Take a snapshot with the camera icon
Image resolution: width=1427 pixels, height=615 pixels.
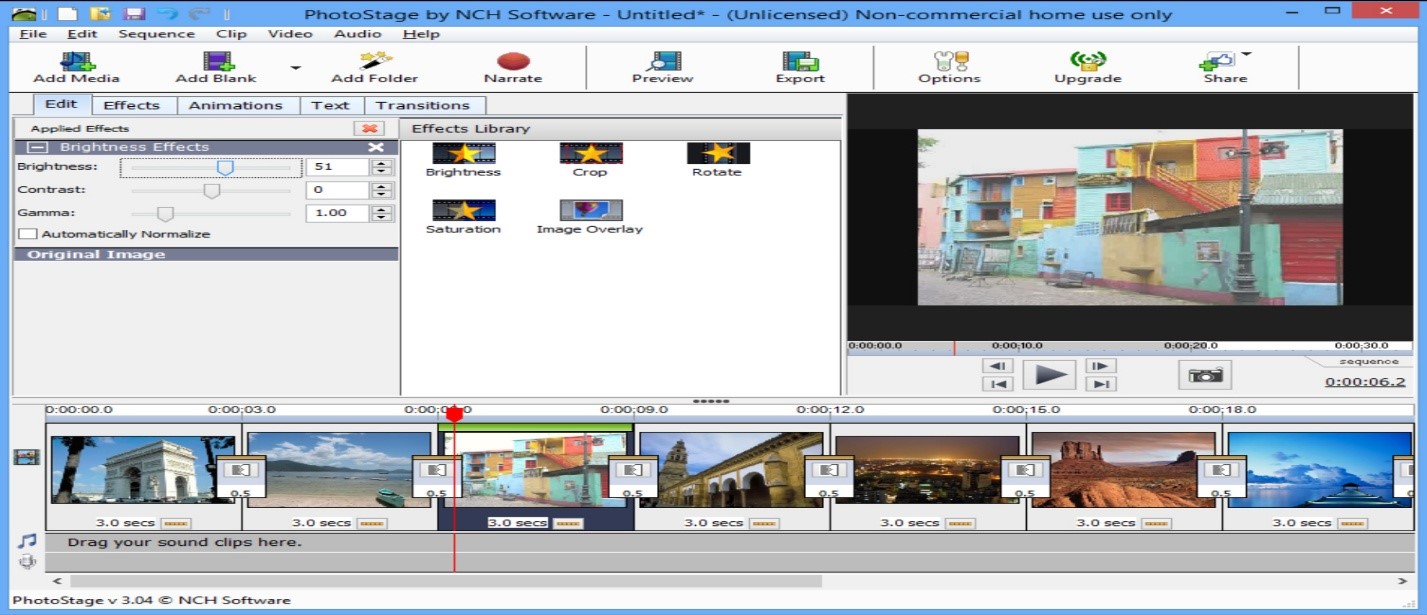coord(1205,375)
